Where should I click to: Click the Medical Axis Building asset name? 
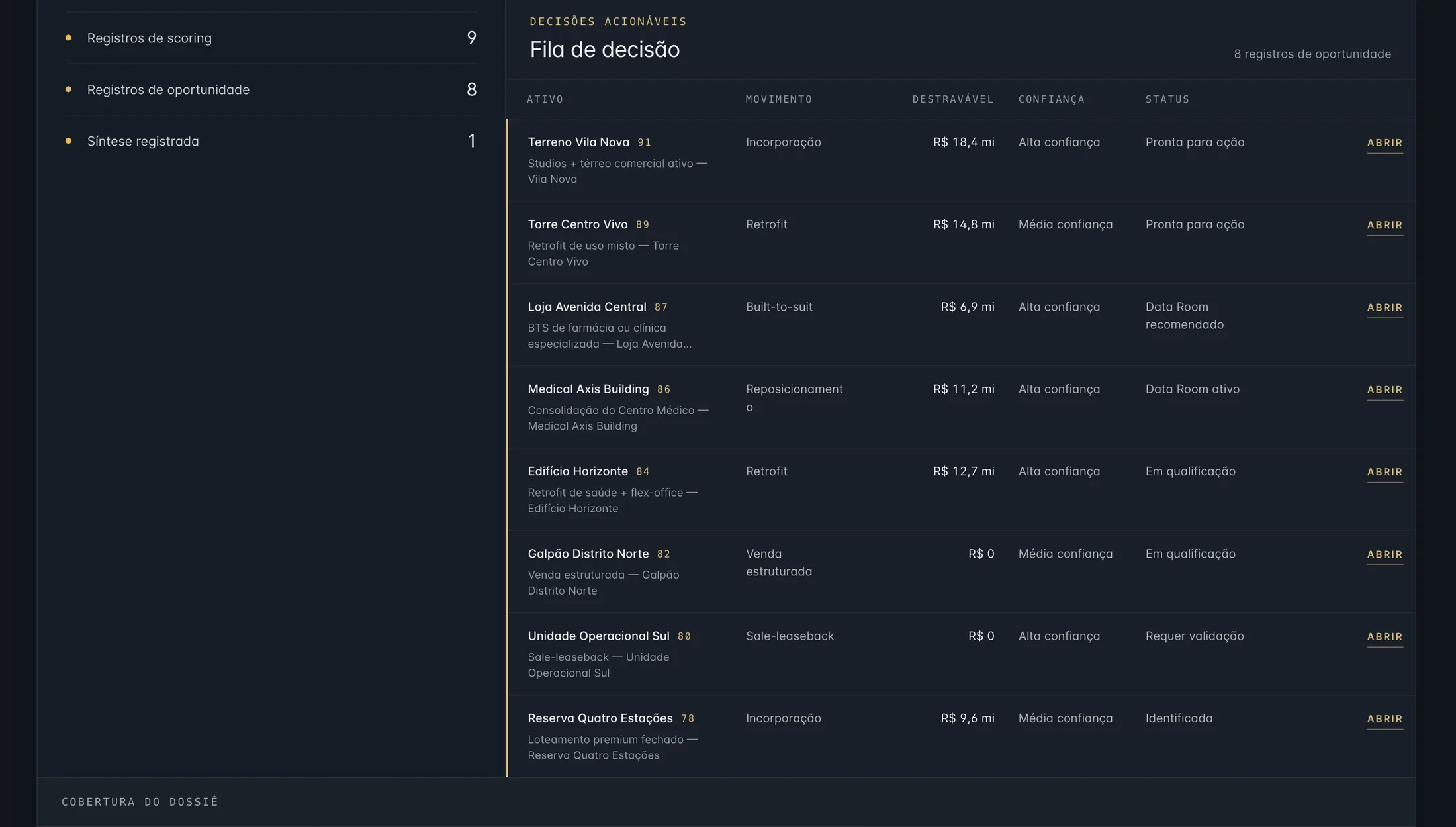point(588,389)
